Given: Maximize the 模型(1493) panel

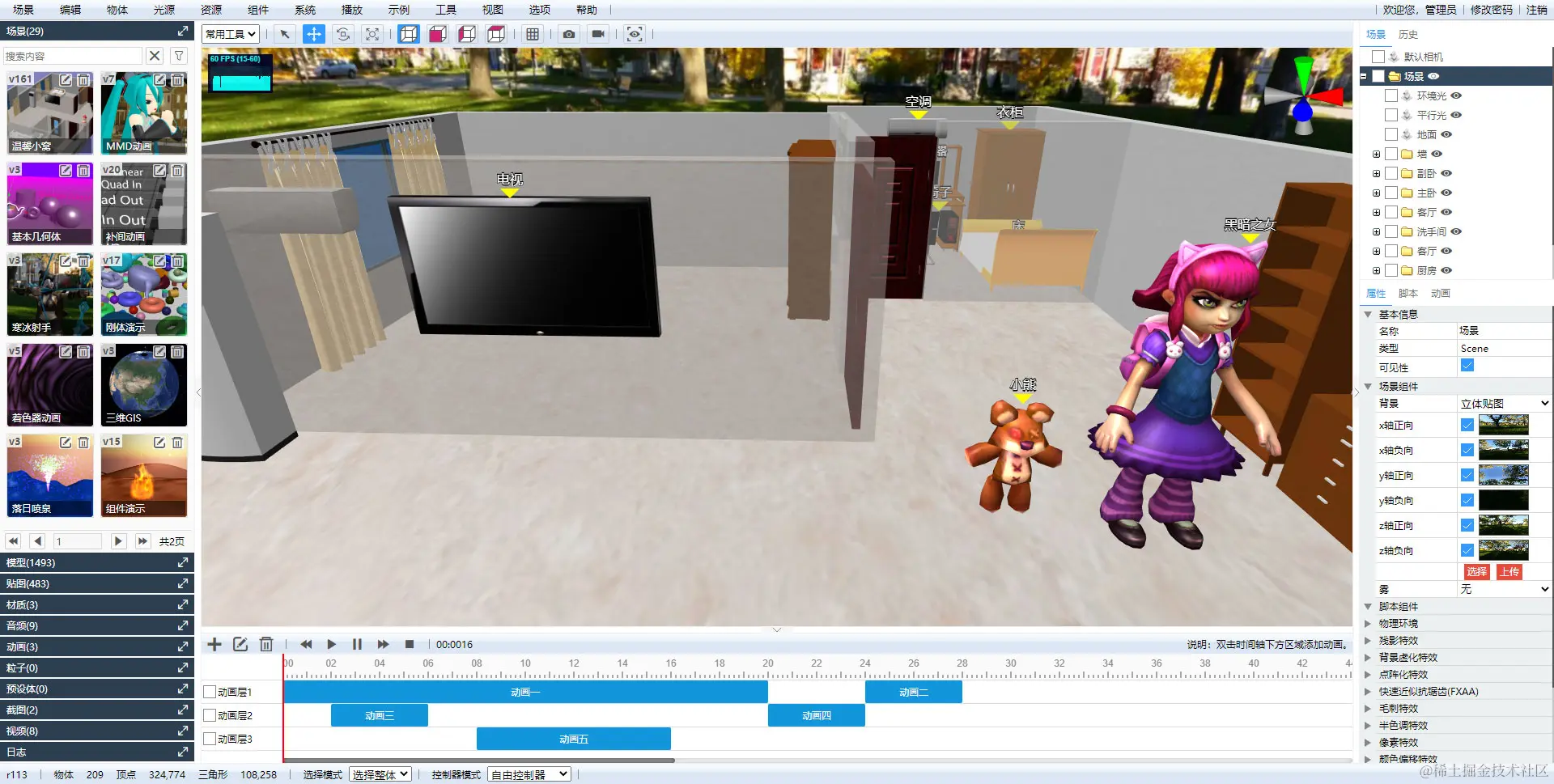Looking at the screenshot, I should (183, 562).
